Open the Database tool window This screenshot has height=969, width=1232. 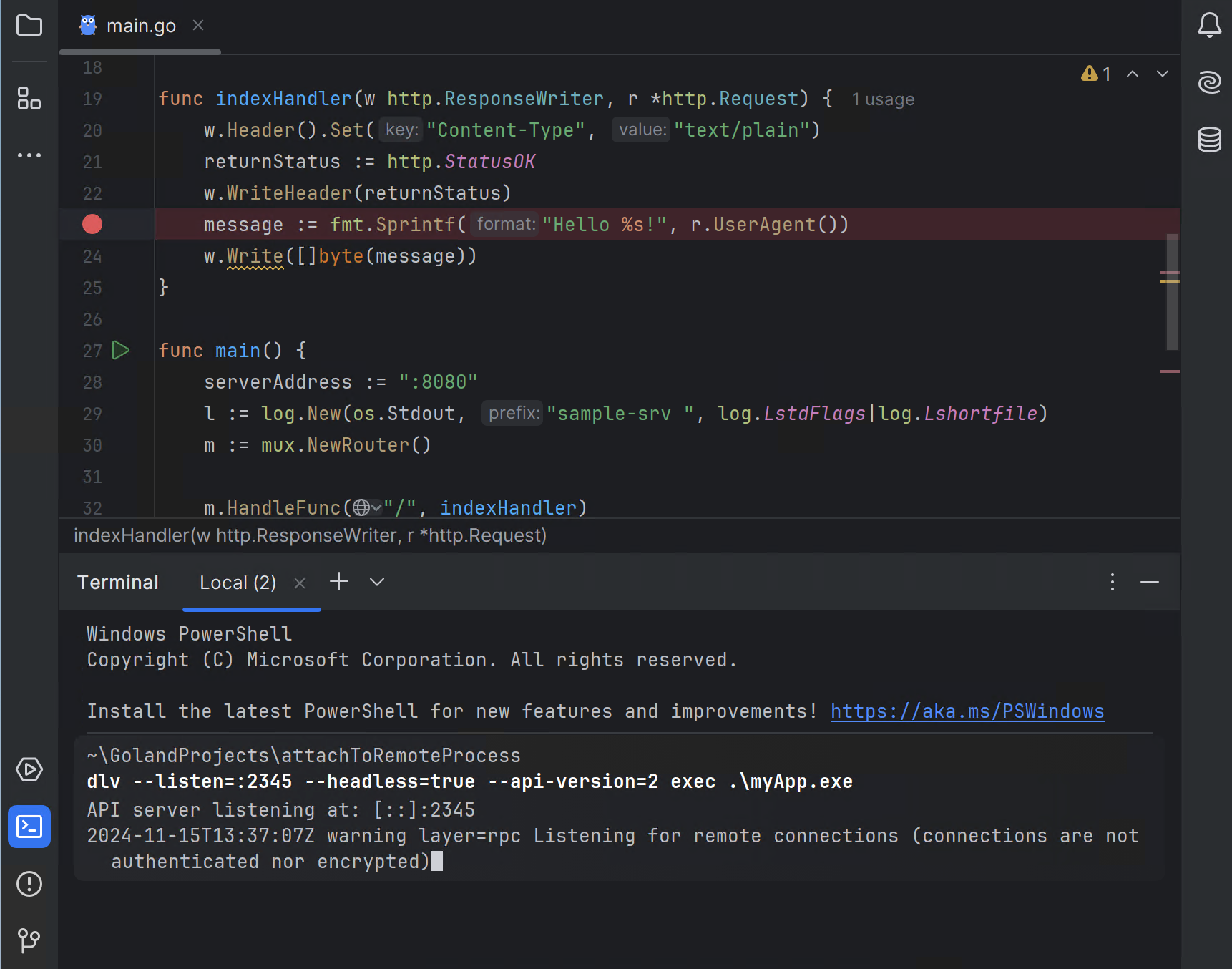1209,140
